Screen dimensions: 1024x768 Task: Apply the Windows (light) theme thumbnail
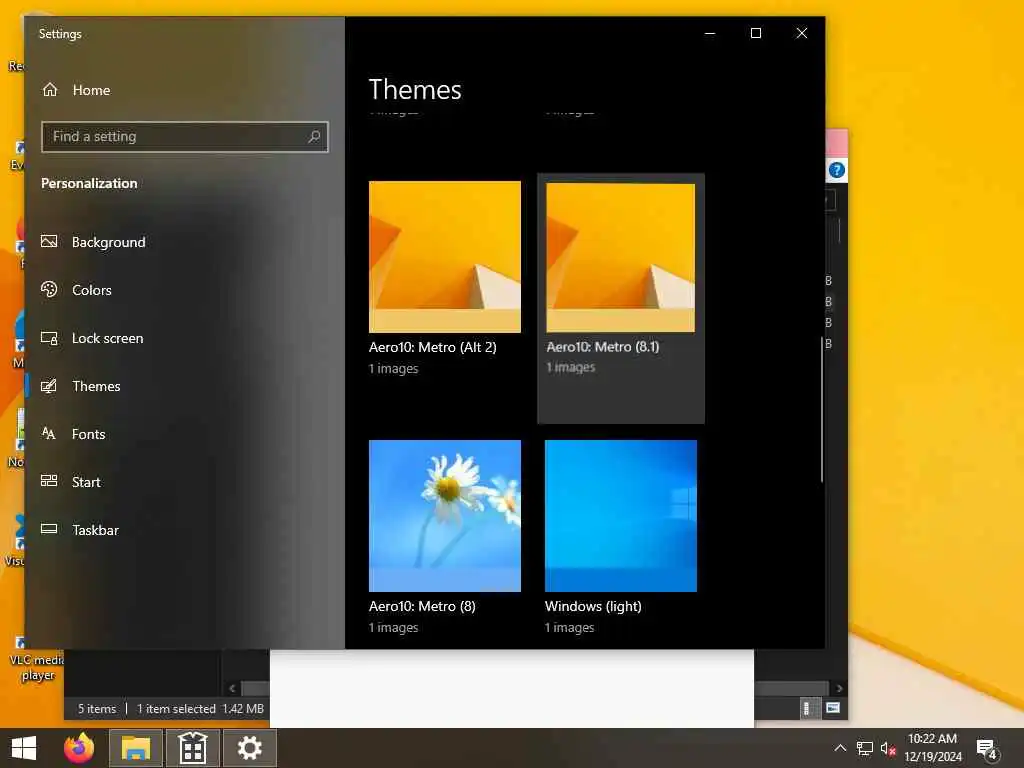point(620,516)
